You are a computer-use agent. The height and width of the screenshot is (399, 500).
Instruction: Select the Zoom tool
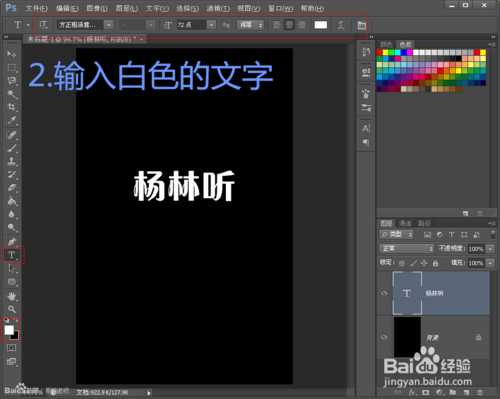pyautogui.click(x=12, y=309)
